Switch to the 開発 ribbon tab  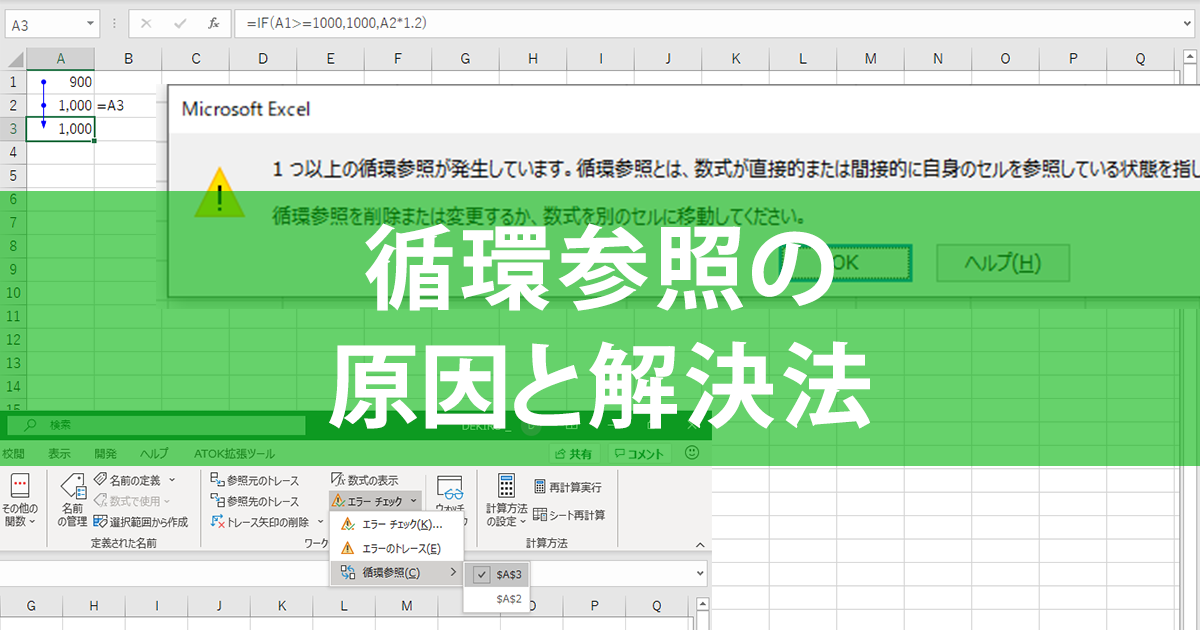(104, 452)
